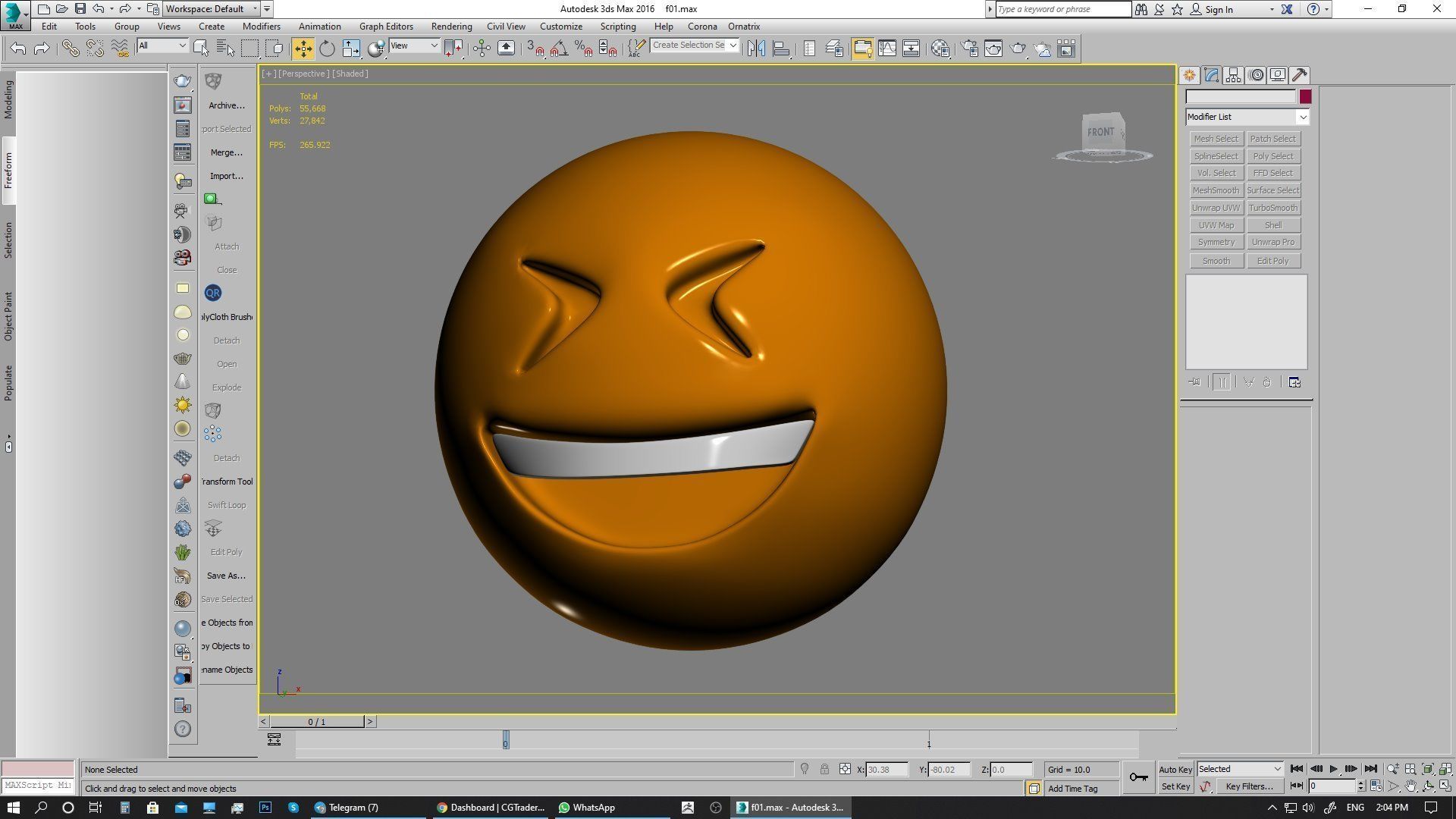The image size is (1456, 819).
Task: Click frame 0 marker on track bar
Action: click(x=506, y=740)
